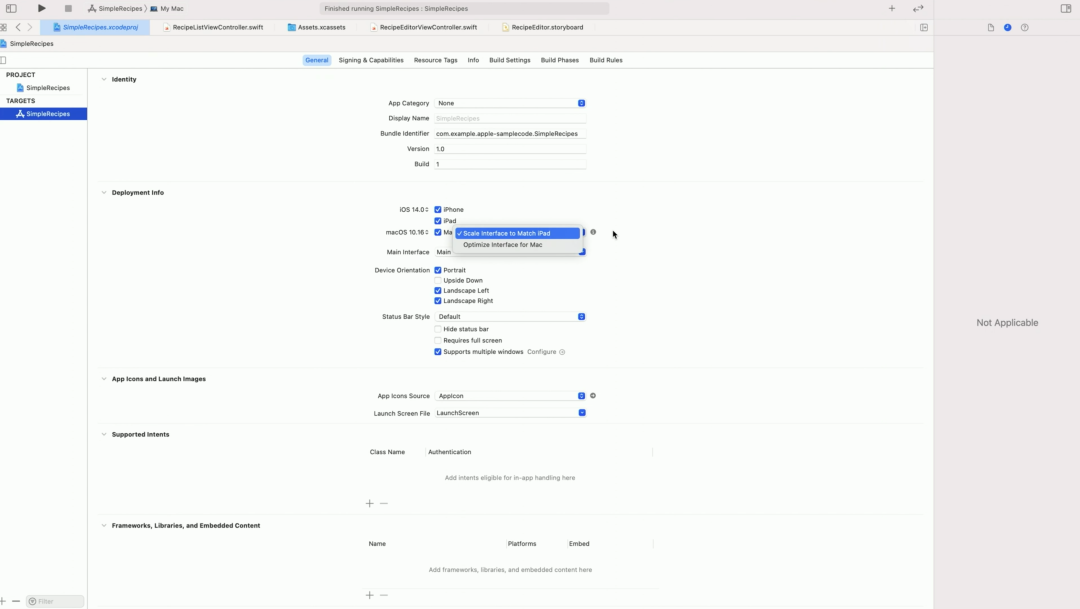
Task: Collapse Frameworks, Libraries section
Action: coord(104,526)
